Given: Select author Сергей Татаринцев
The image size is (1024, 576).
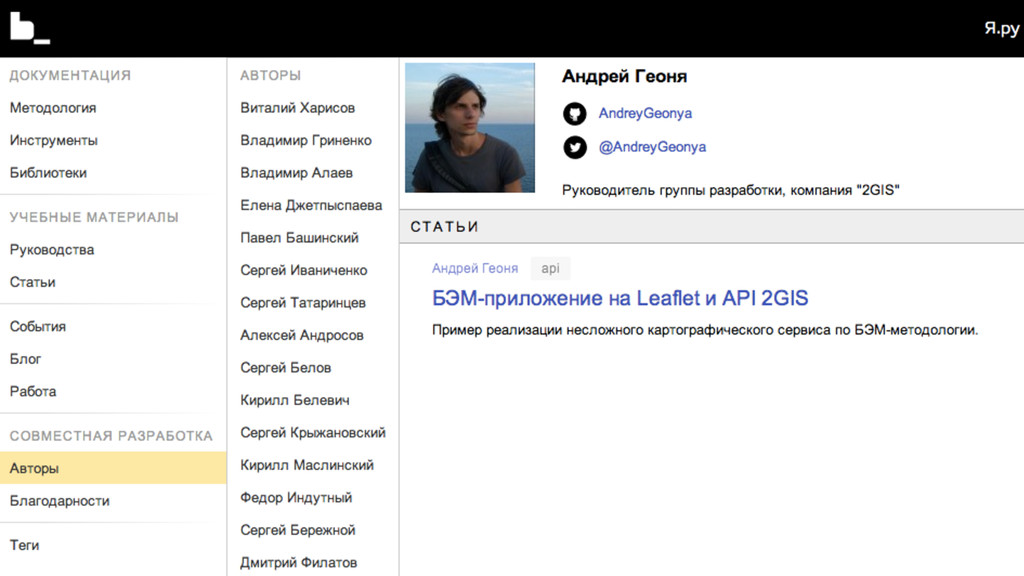Looking at the screenshot, I should click(303, 303).
